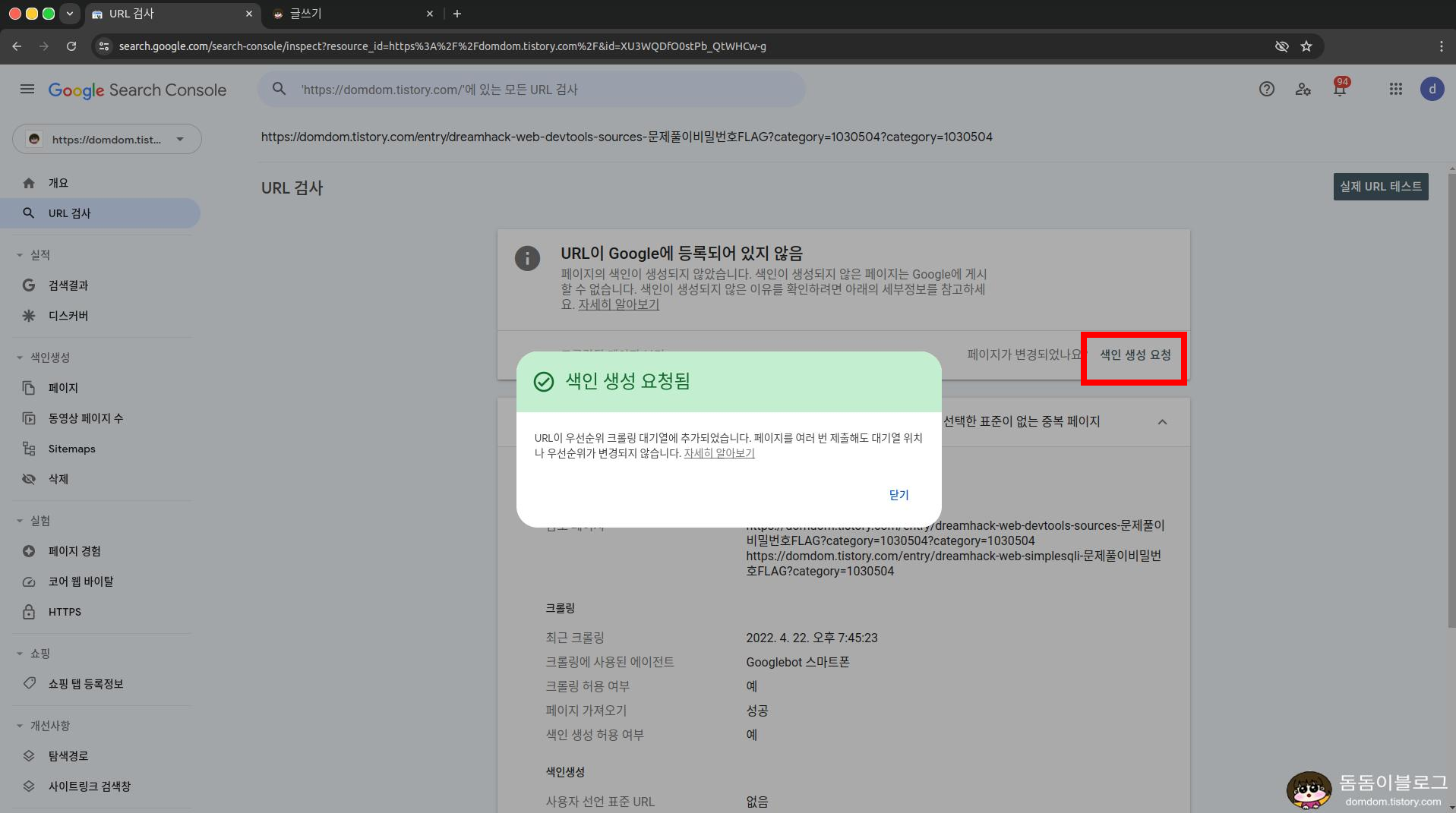Open 코어 웹 바이탈 report
This screenshot has width=1456, height=813.
coord(100,581)
